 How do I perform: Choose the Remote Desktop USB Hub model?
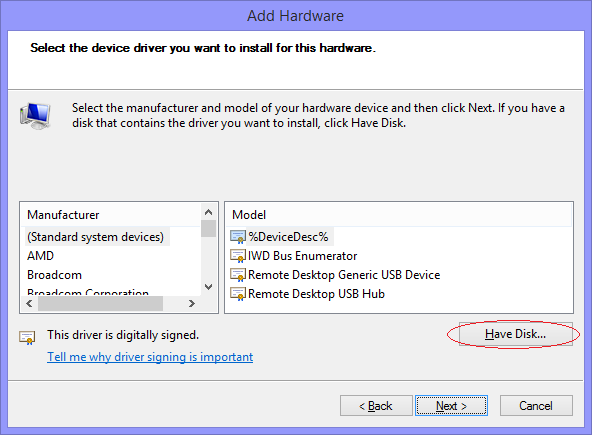point(316,293)
